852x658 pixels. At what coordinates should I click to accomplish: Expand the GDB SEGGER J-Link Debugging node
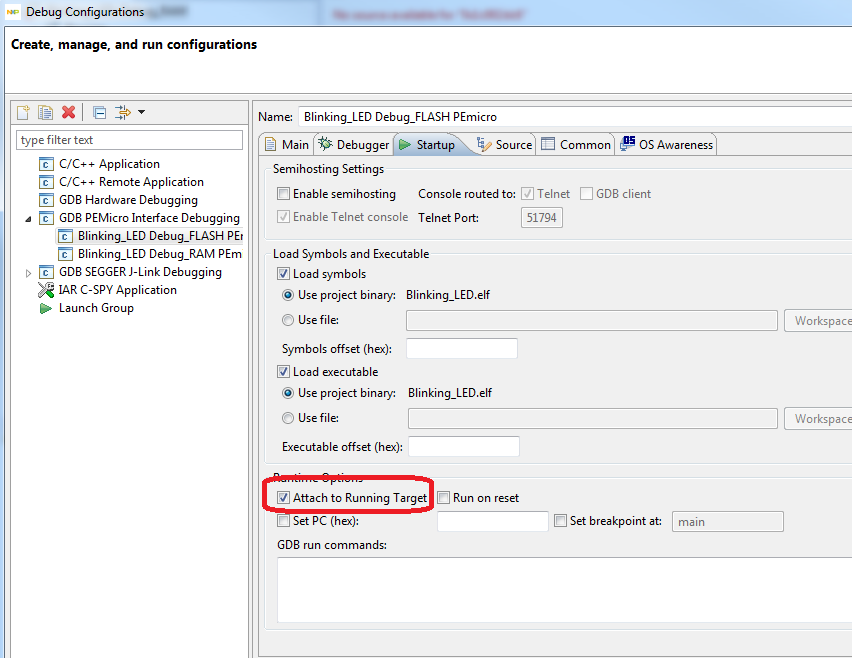tap(28, 273)
